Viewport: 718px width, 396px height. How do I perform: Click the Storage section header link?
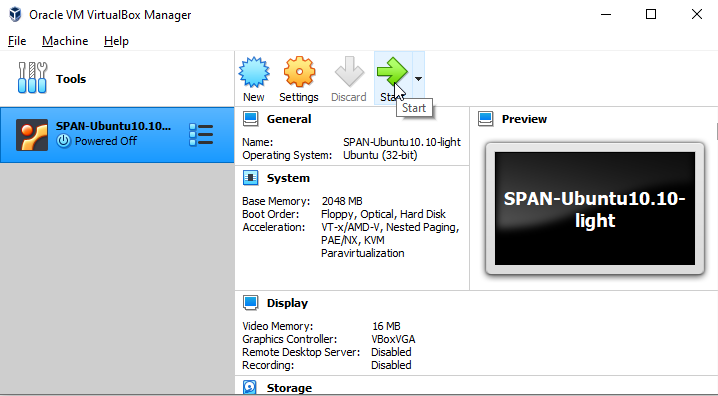289,388
